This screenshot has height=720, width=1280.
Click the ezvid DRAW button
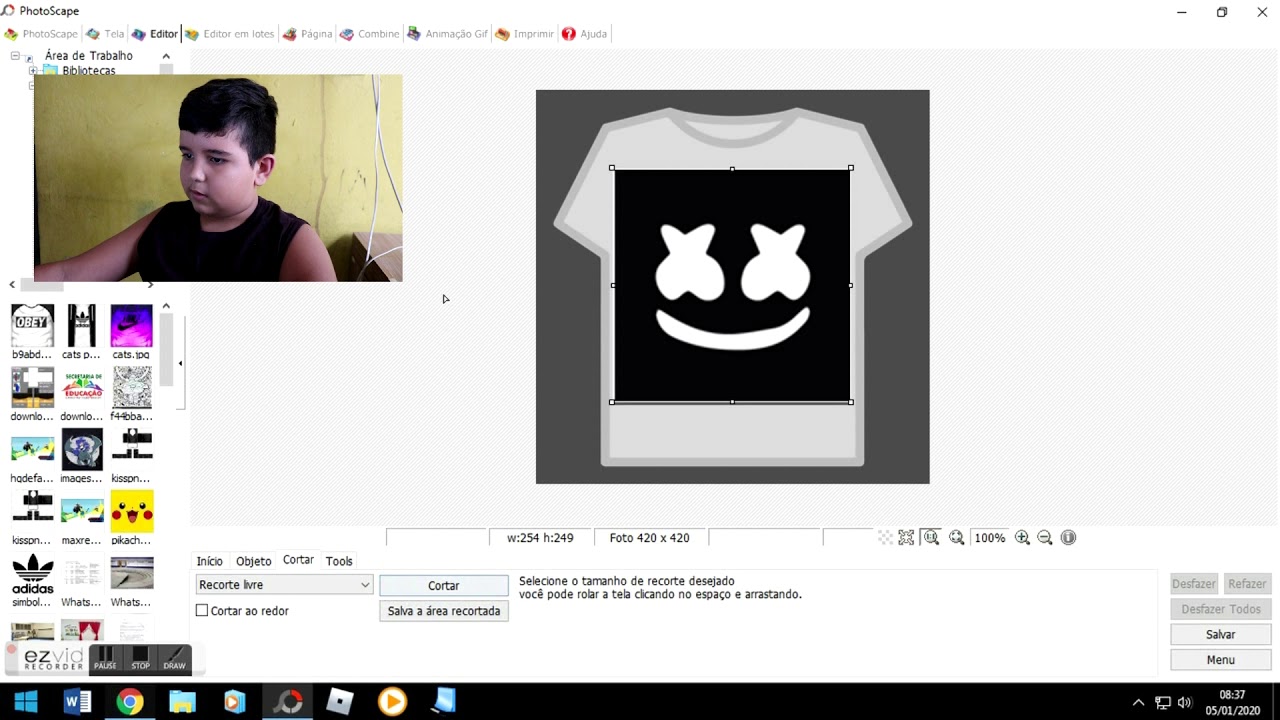[174, 659]
